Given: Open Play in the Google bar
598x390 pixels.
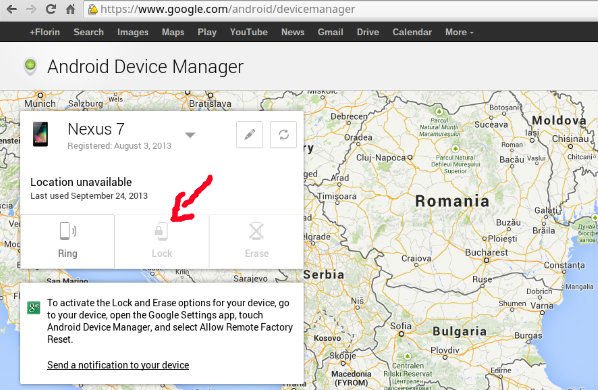Looking at the screenshot, I should tap(207, 32).
